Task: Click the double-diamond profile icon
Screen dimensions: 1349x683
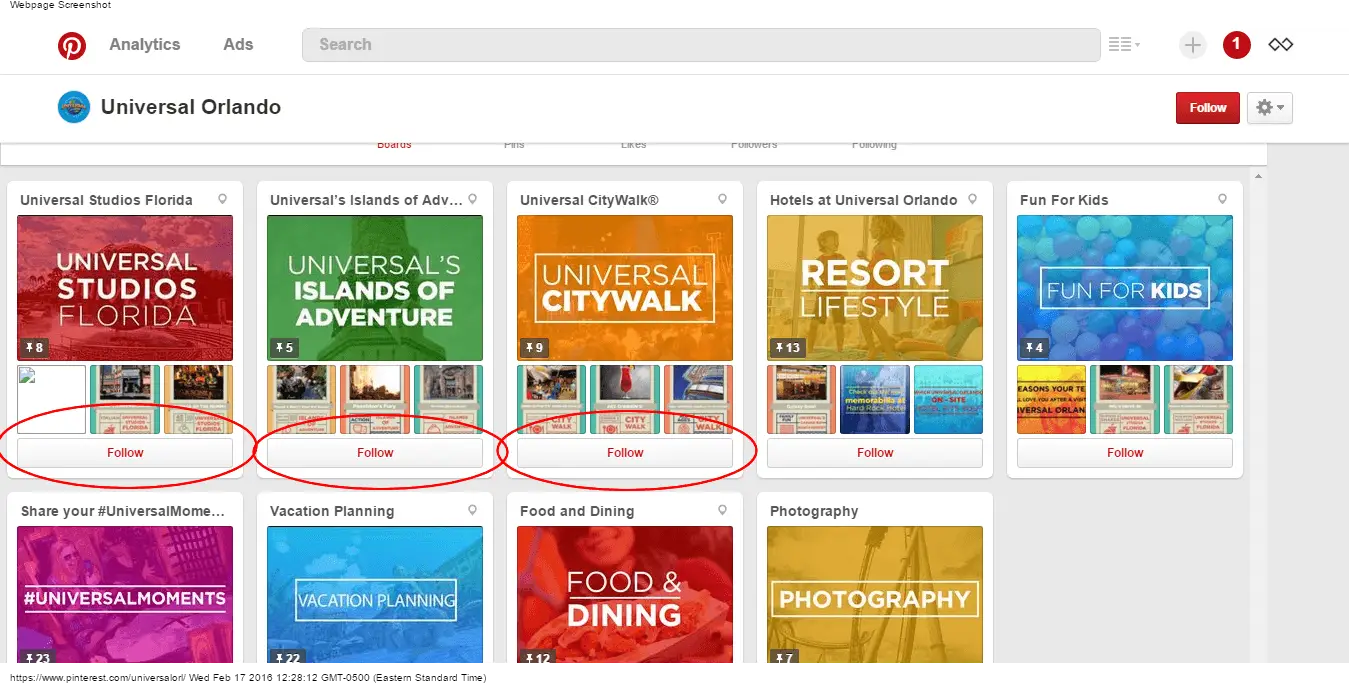Action: [1281, 45]
